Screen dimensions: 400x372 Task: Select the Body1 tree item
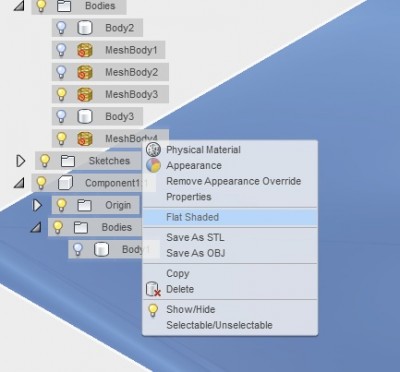tap(114, 249)
